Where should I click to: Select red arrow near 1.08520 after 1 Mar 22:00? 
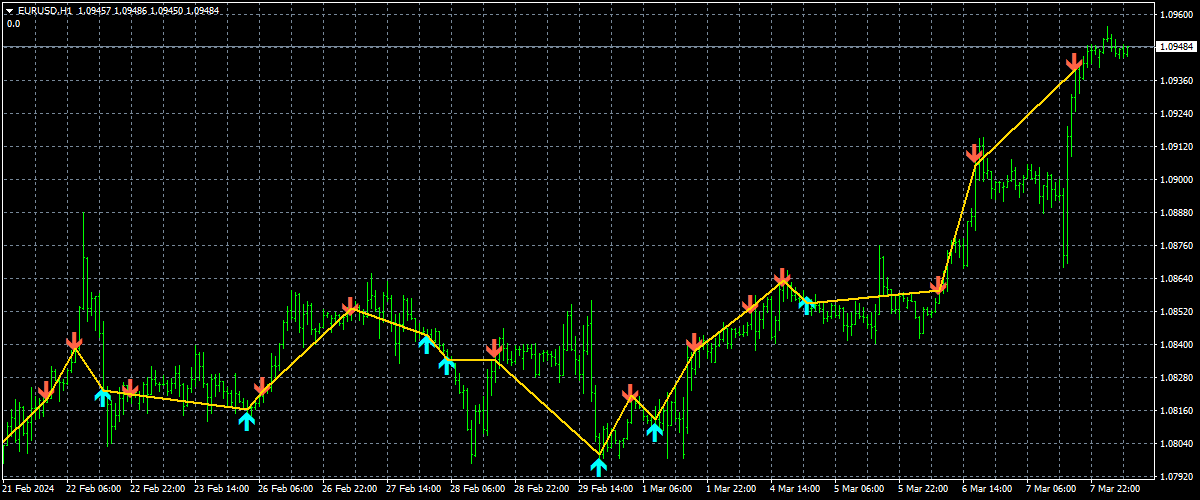pyautogui.click(x=750, y=303)
